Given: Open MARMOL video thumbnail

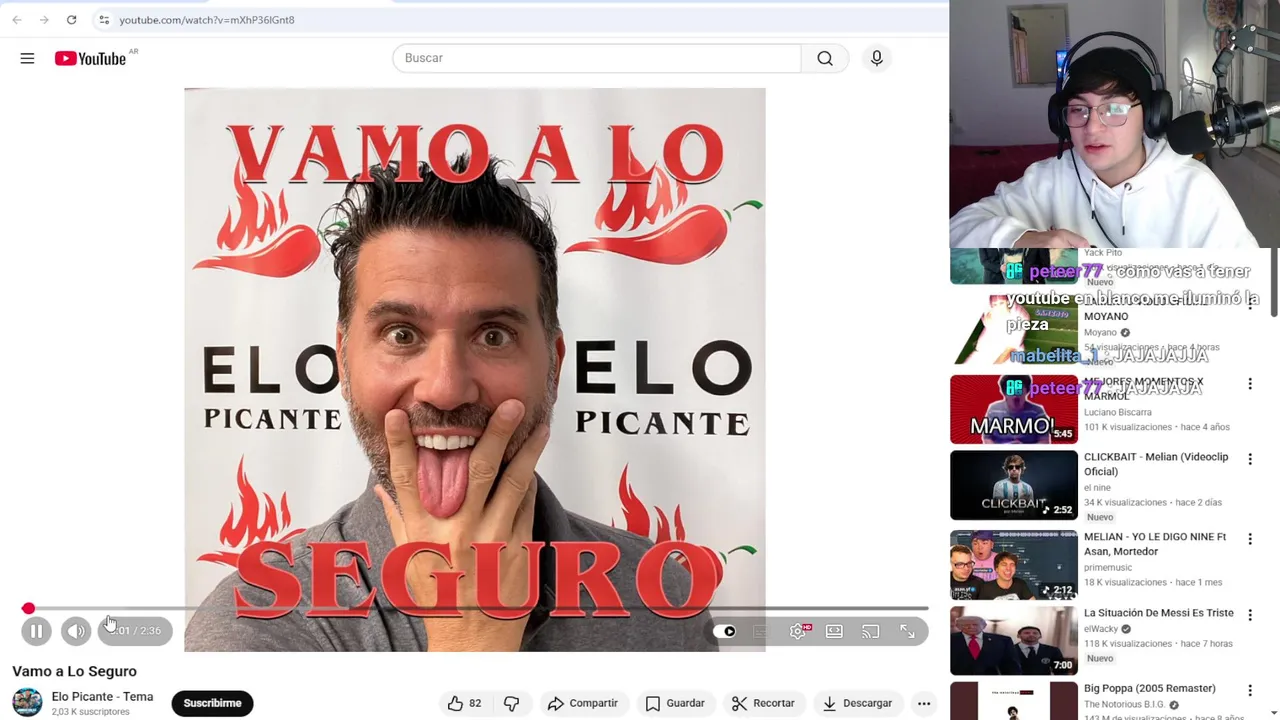Looking at the screenshot, I should (1014, 409).
